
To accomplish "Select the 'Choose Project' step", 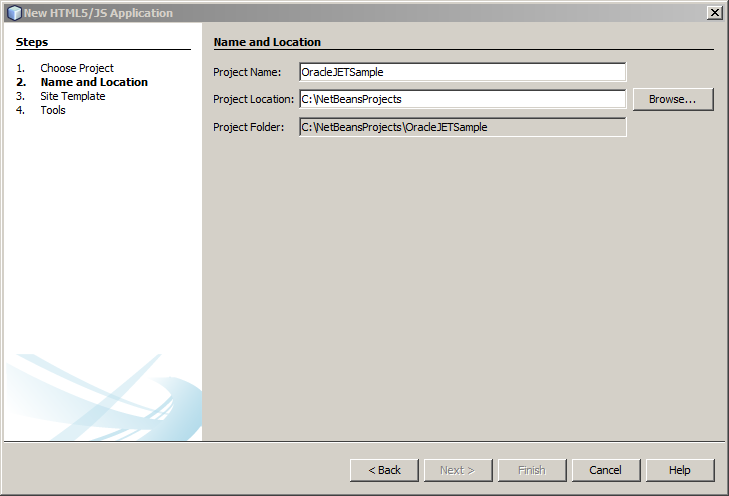I will point(77,68).
